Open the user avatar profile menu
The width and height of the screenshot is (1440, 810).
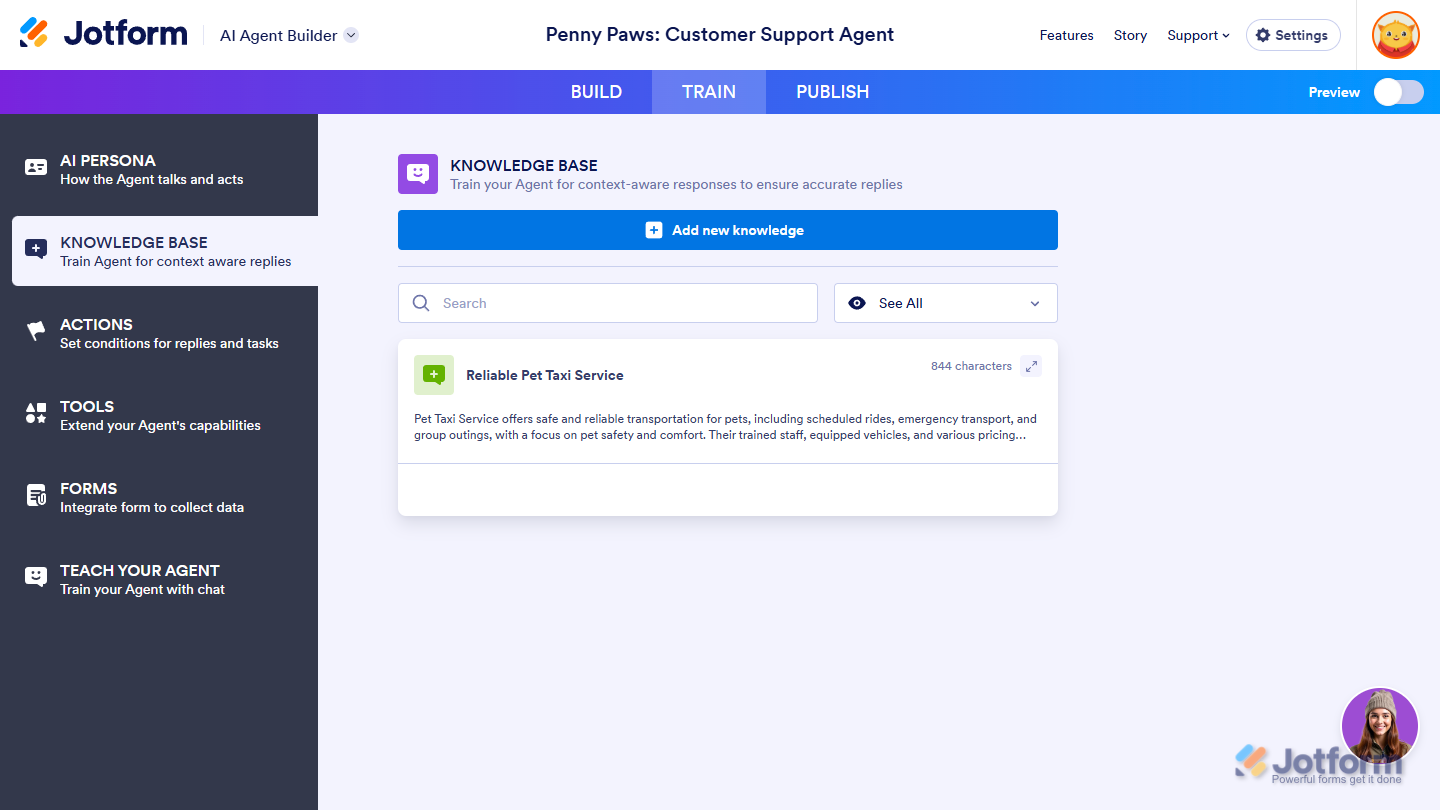pos(1395,35)
